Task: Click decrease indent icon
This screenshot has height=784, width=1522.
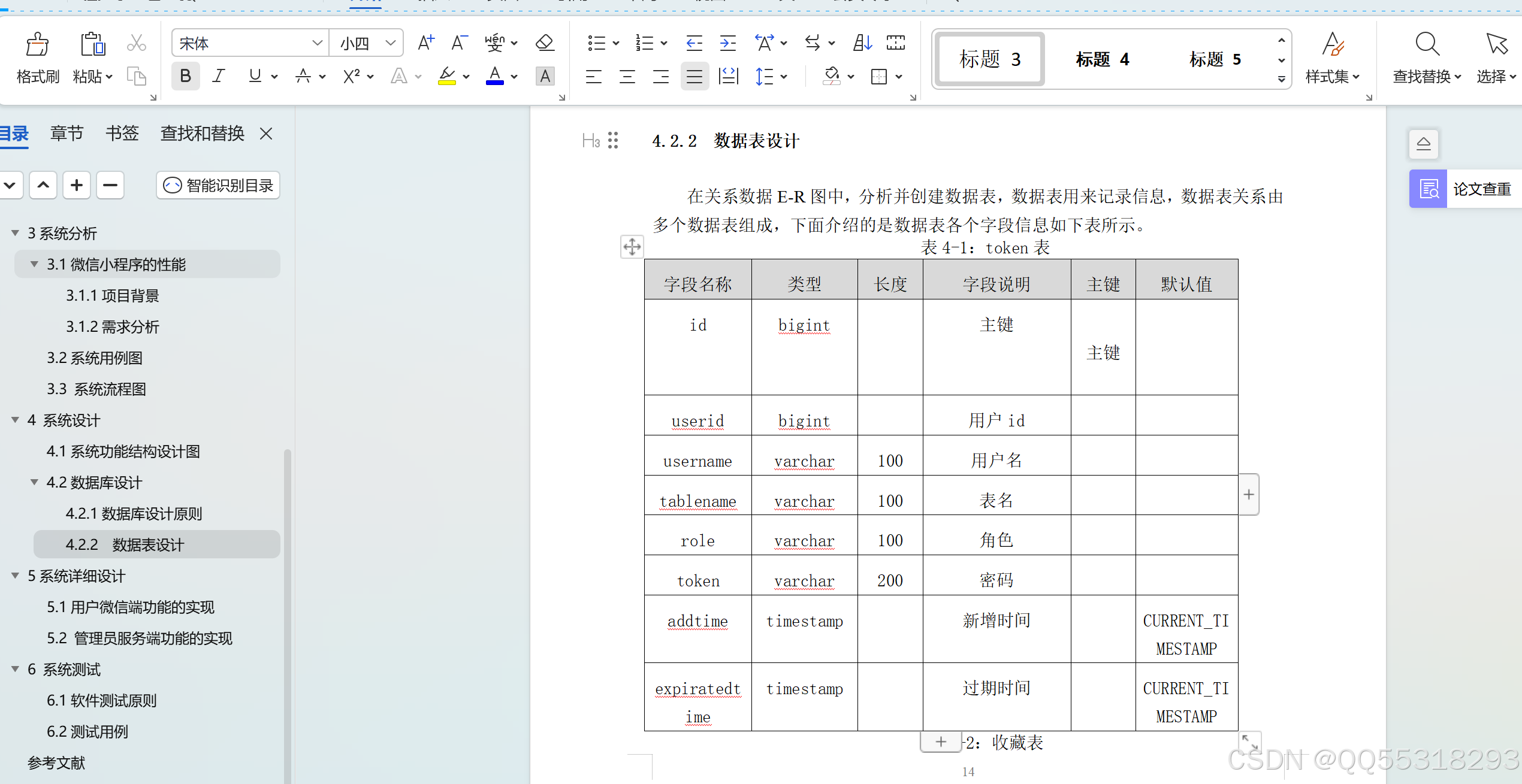Action: pos(694,43)
